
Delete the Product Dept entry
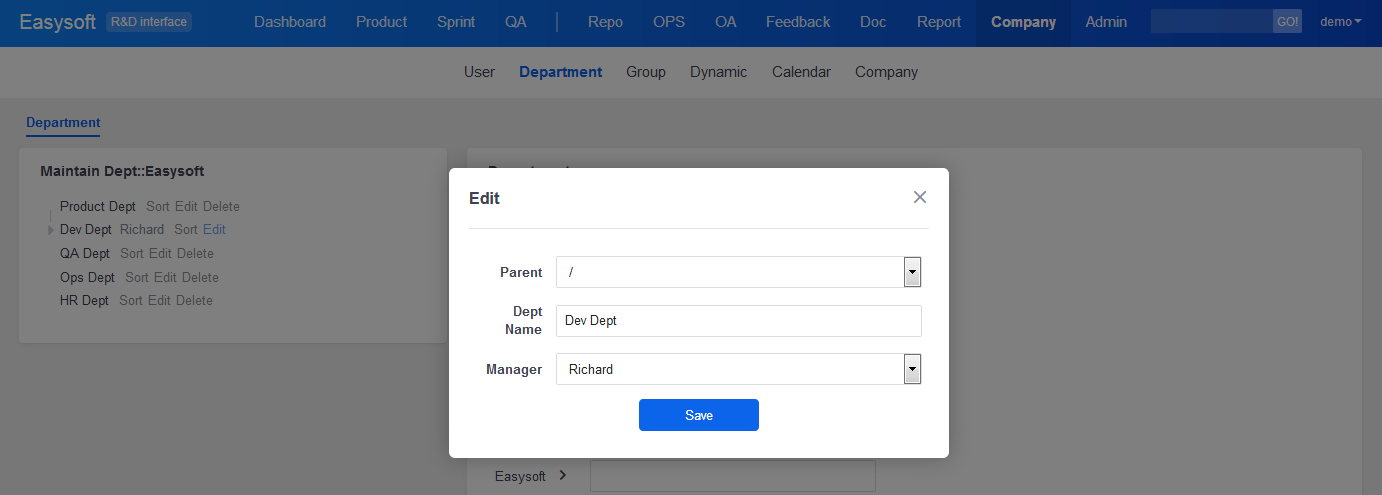click(221, 207)
